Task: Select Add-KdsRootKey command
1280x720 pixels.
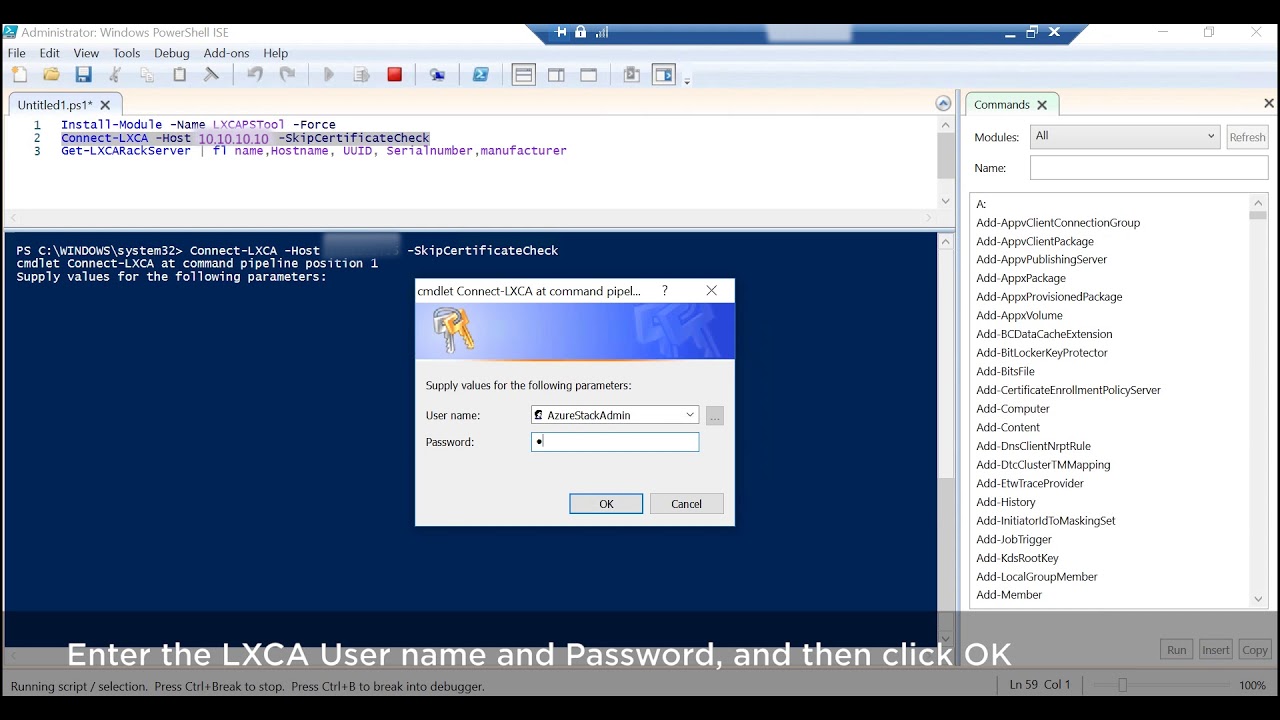Action: [1017, 558]
